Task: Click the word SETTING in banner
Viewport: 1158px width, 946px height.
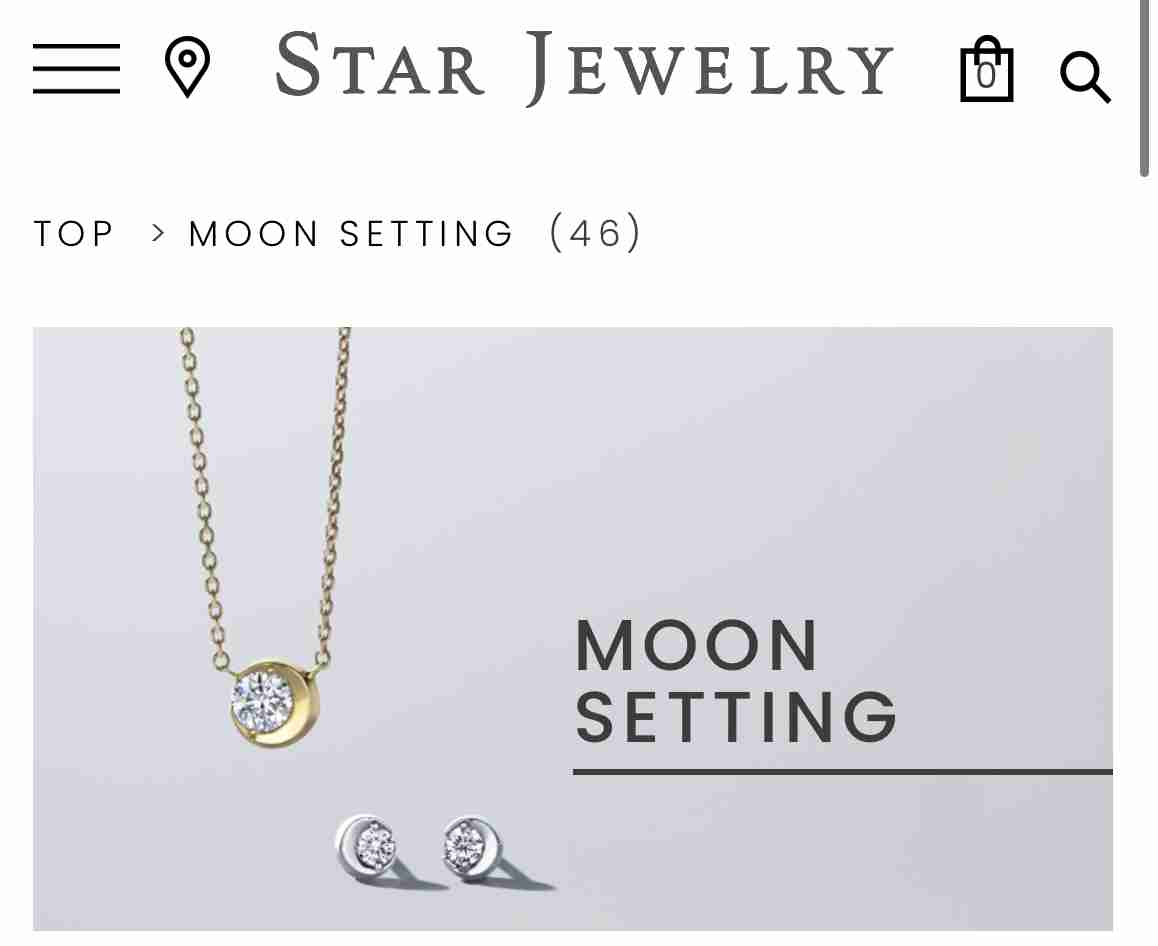Action: 736,716
